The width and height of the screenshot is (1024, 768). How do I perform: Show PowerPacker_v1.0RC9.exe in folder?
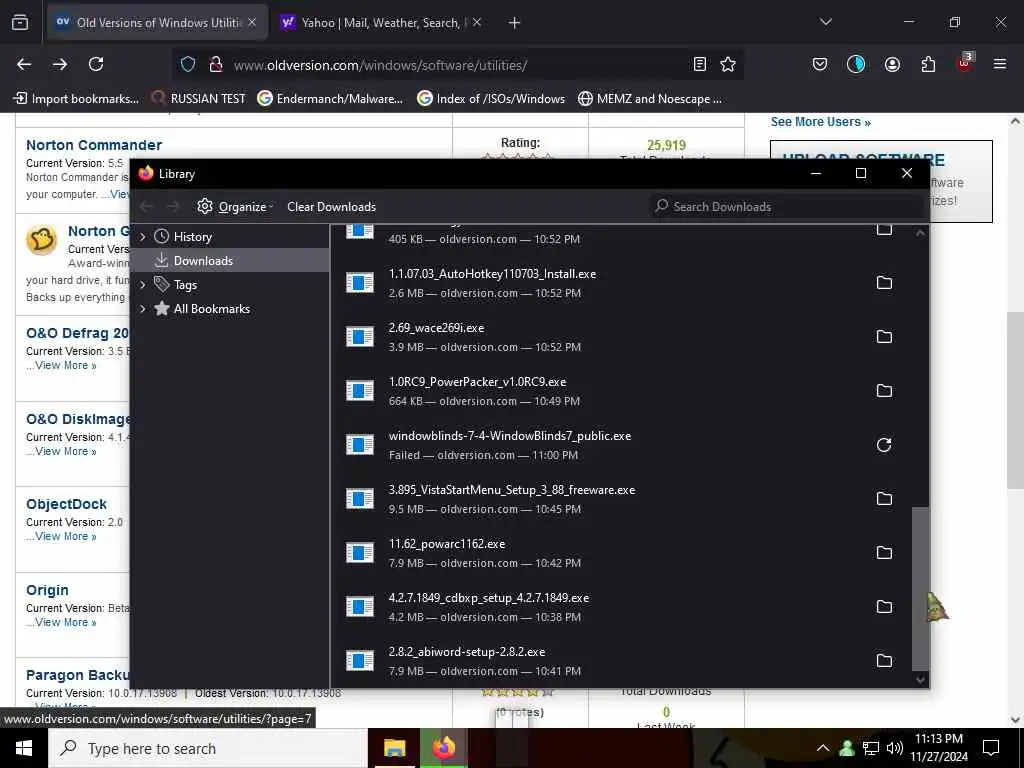(x=884, y=391)
